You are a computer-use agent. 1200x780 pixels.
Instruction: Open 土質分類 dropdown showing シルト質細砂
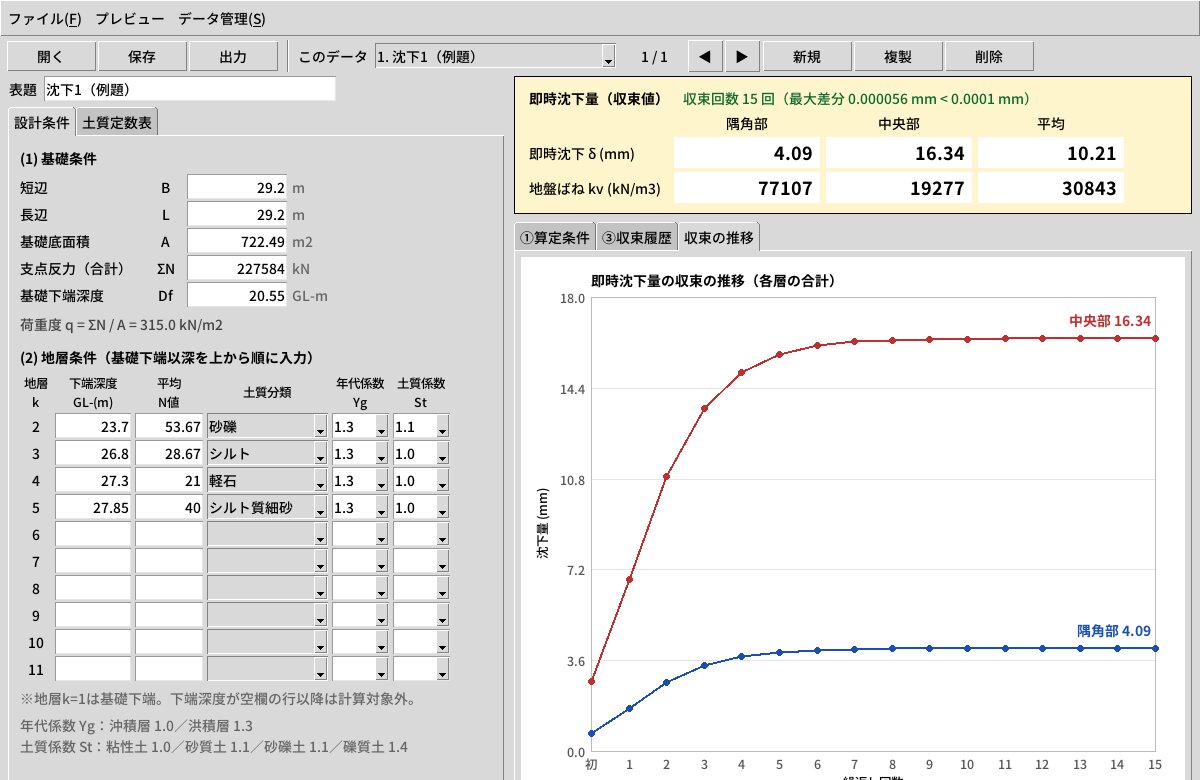click(x=267, y=508)
